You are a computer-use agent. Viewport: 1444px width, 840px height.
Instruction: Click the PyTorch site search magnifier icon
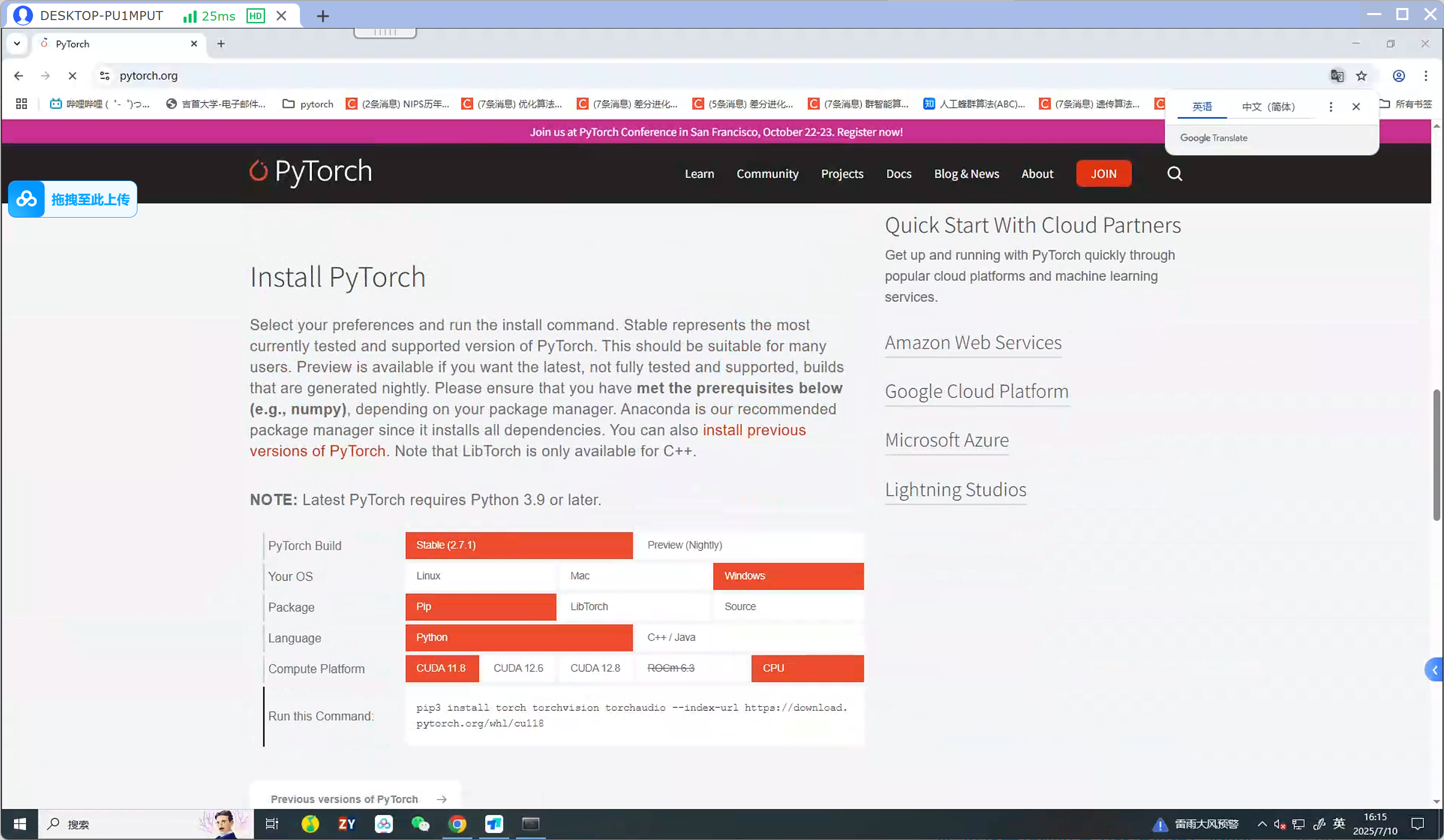(1174, 174)
